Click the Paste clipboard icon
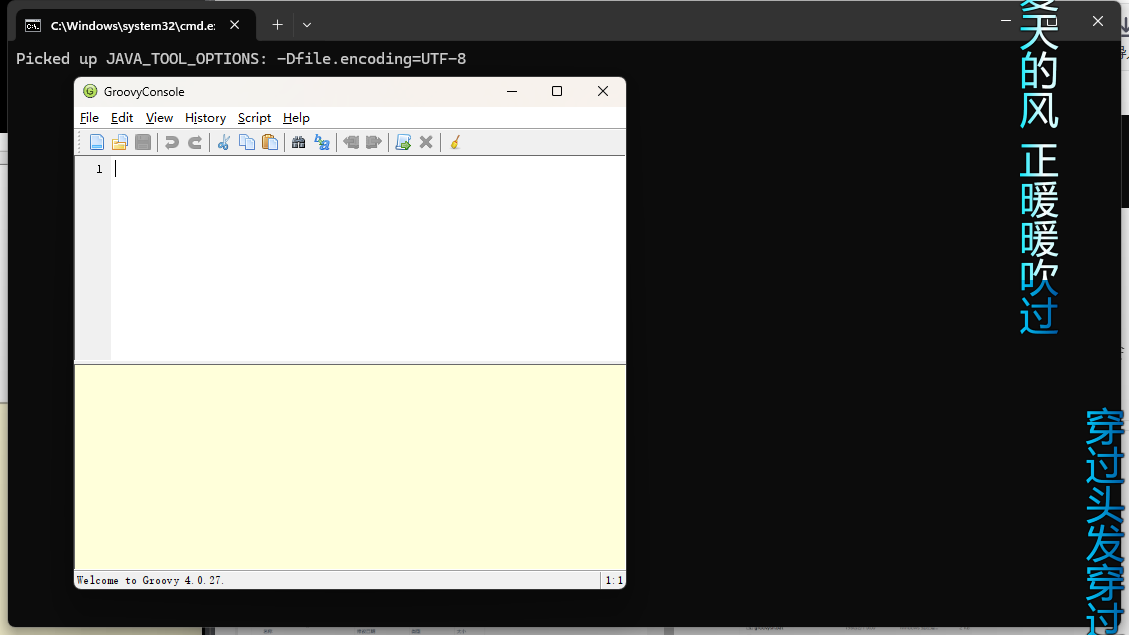Viewport: 1129px width, 635px height. (270, 143)
